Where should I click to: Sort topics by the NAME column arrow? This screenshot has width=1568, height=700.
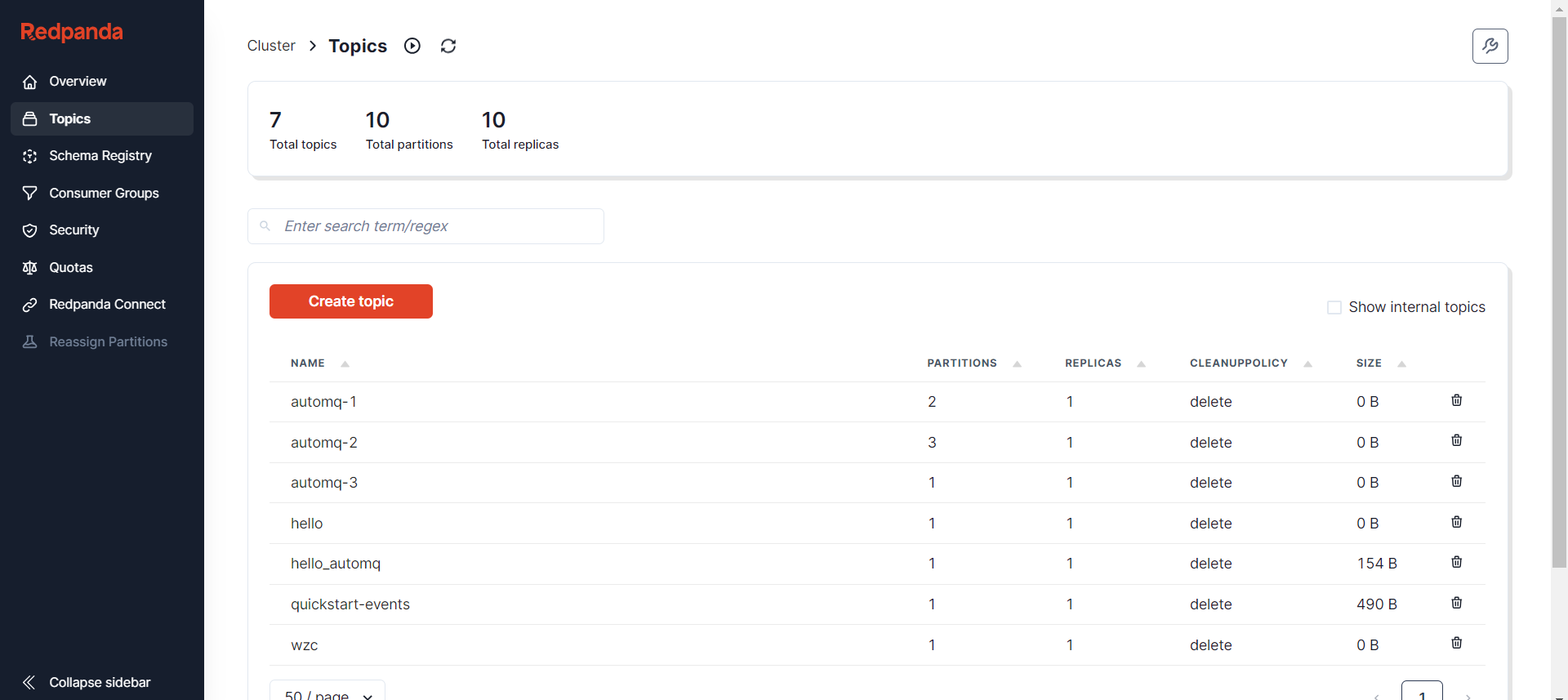pyautogui.click(x=345, y=363)
